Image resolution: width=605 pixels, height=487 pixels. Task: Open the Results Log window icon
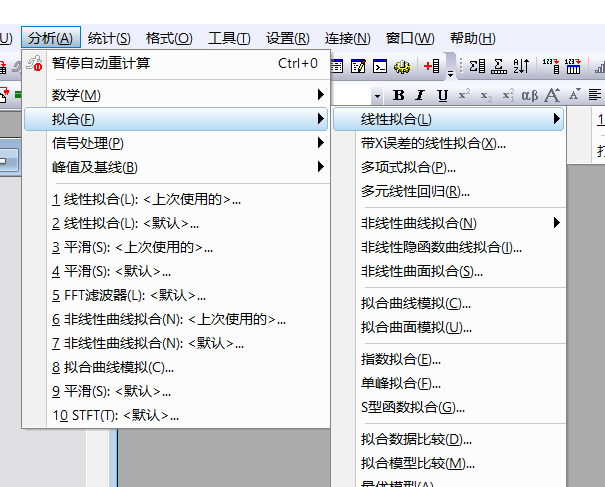pyautogui.click(x=336, y=66)
